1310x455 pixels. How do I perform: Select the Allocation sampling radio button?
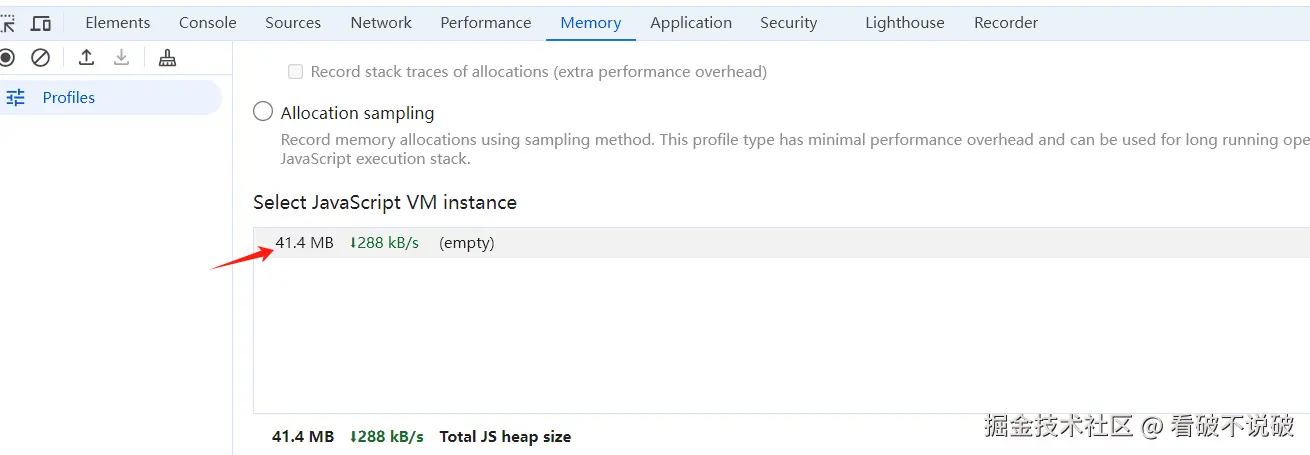tap(263, 112)
